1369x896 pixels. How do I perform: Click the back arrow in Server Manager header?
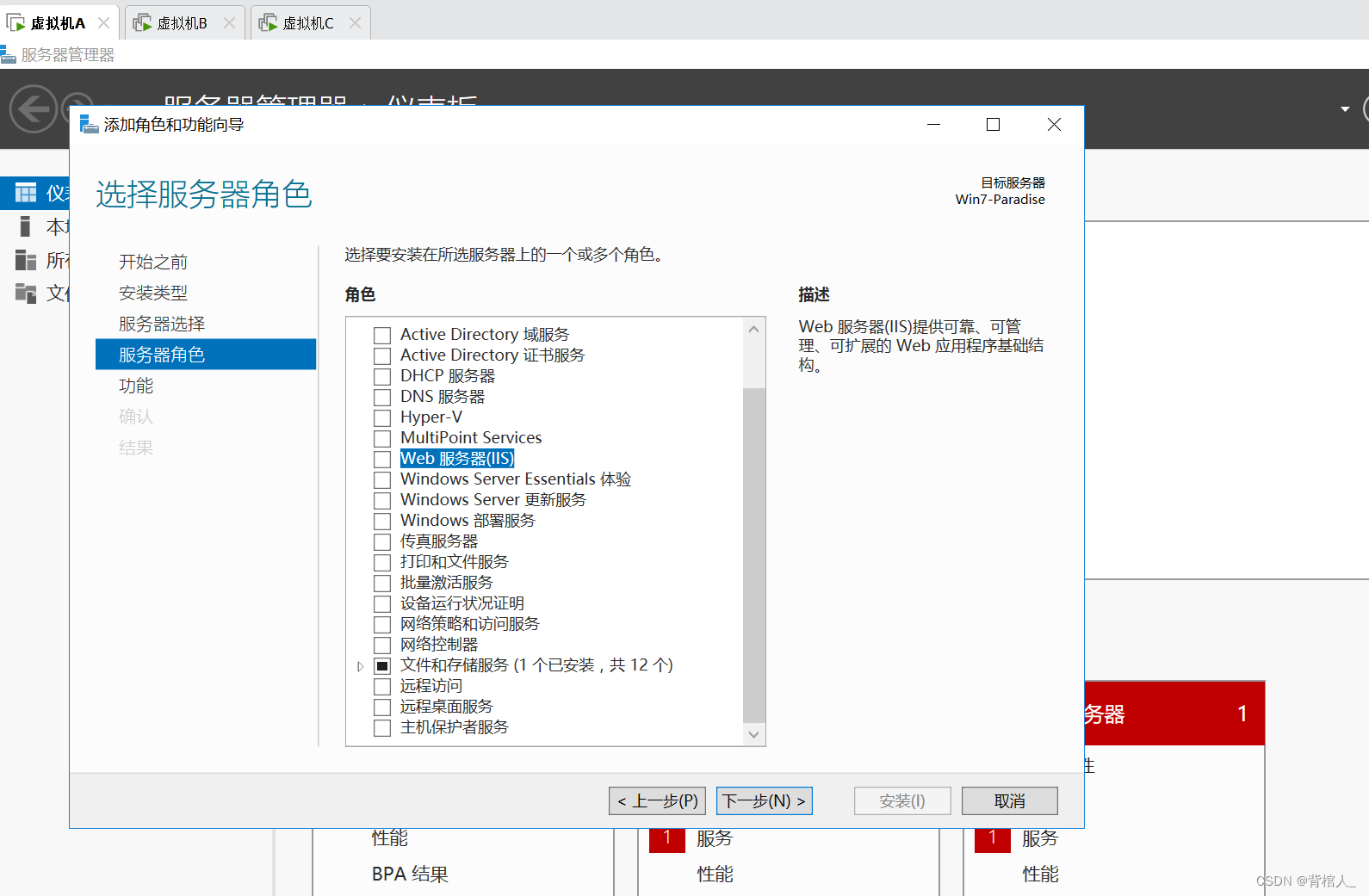pyautogui.click(x=33, y=109)
